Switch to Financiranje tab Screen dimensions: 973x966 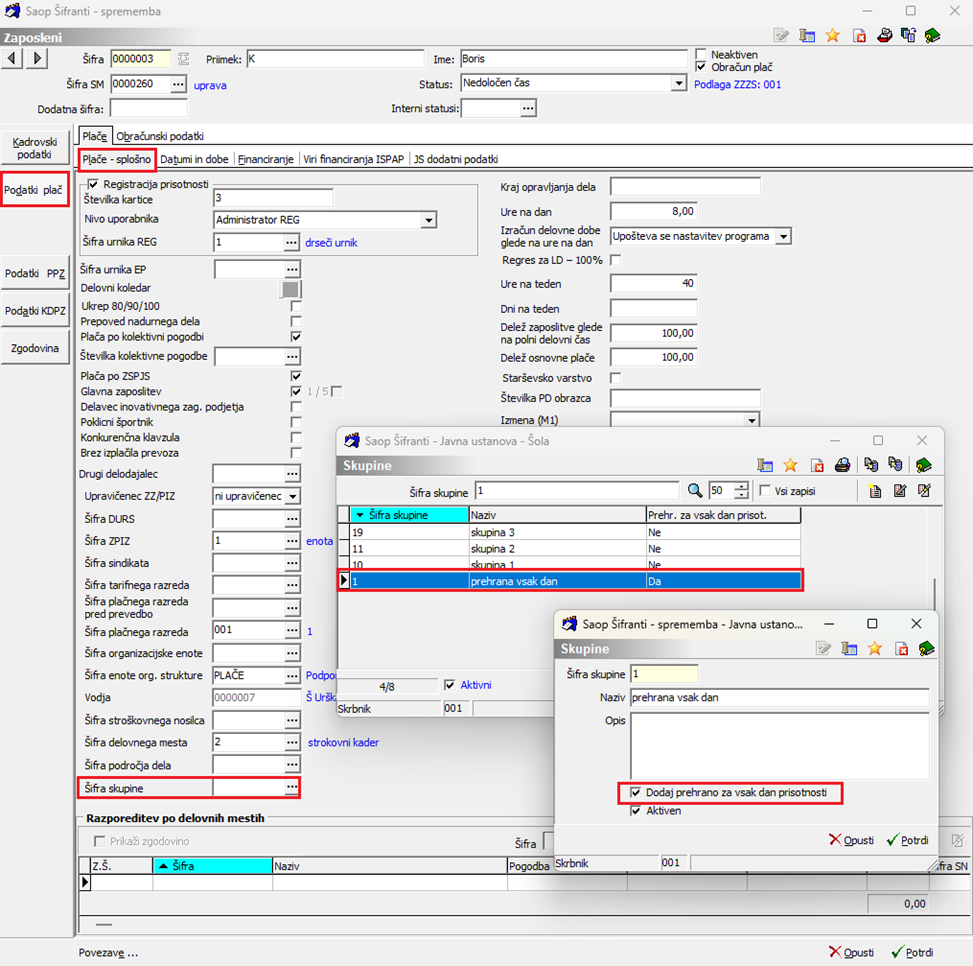[x=266, y=159]
